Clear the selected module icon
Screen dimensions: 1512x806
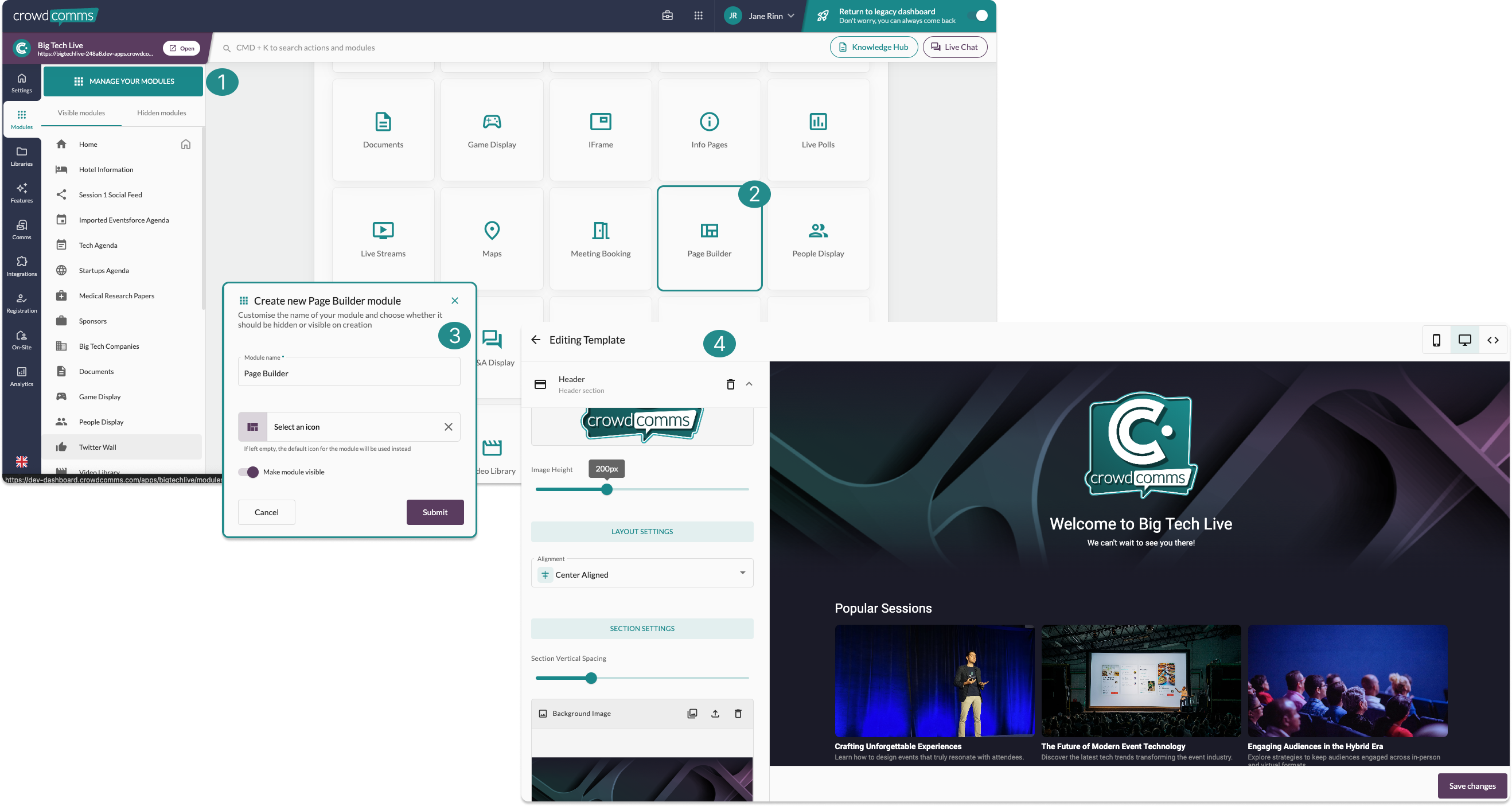tap(449, 427)
